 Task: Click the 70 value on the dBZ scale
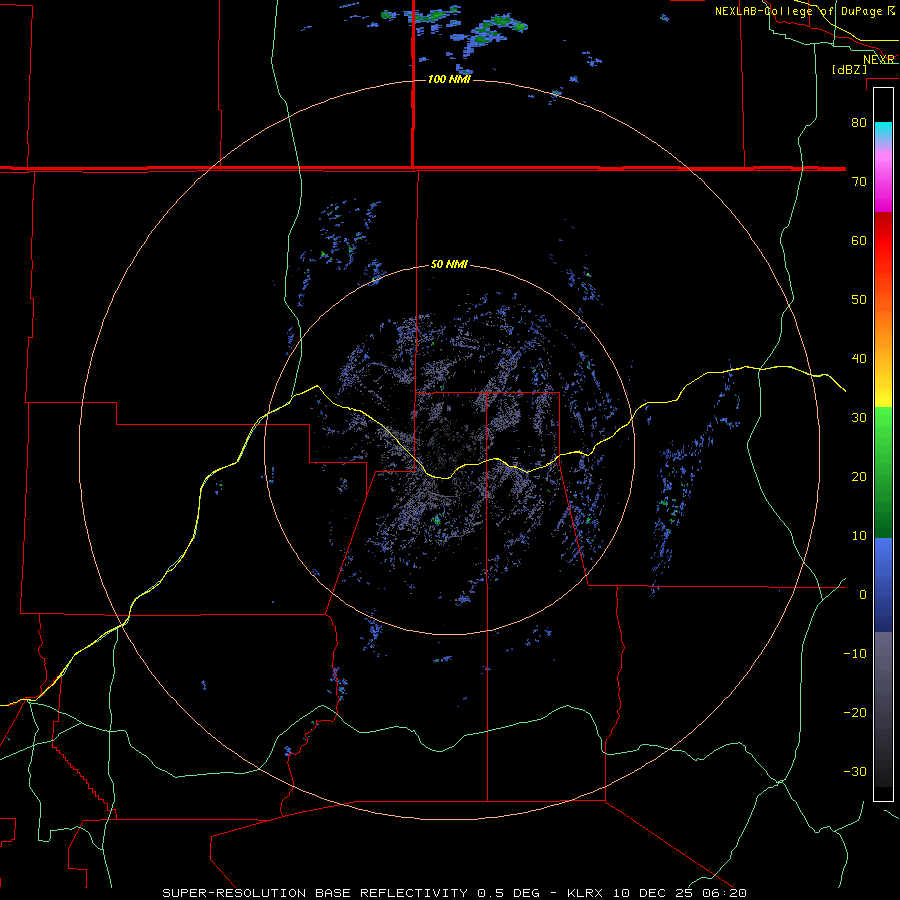pyautogui.click(x=859, y=181)
